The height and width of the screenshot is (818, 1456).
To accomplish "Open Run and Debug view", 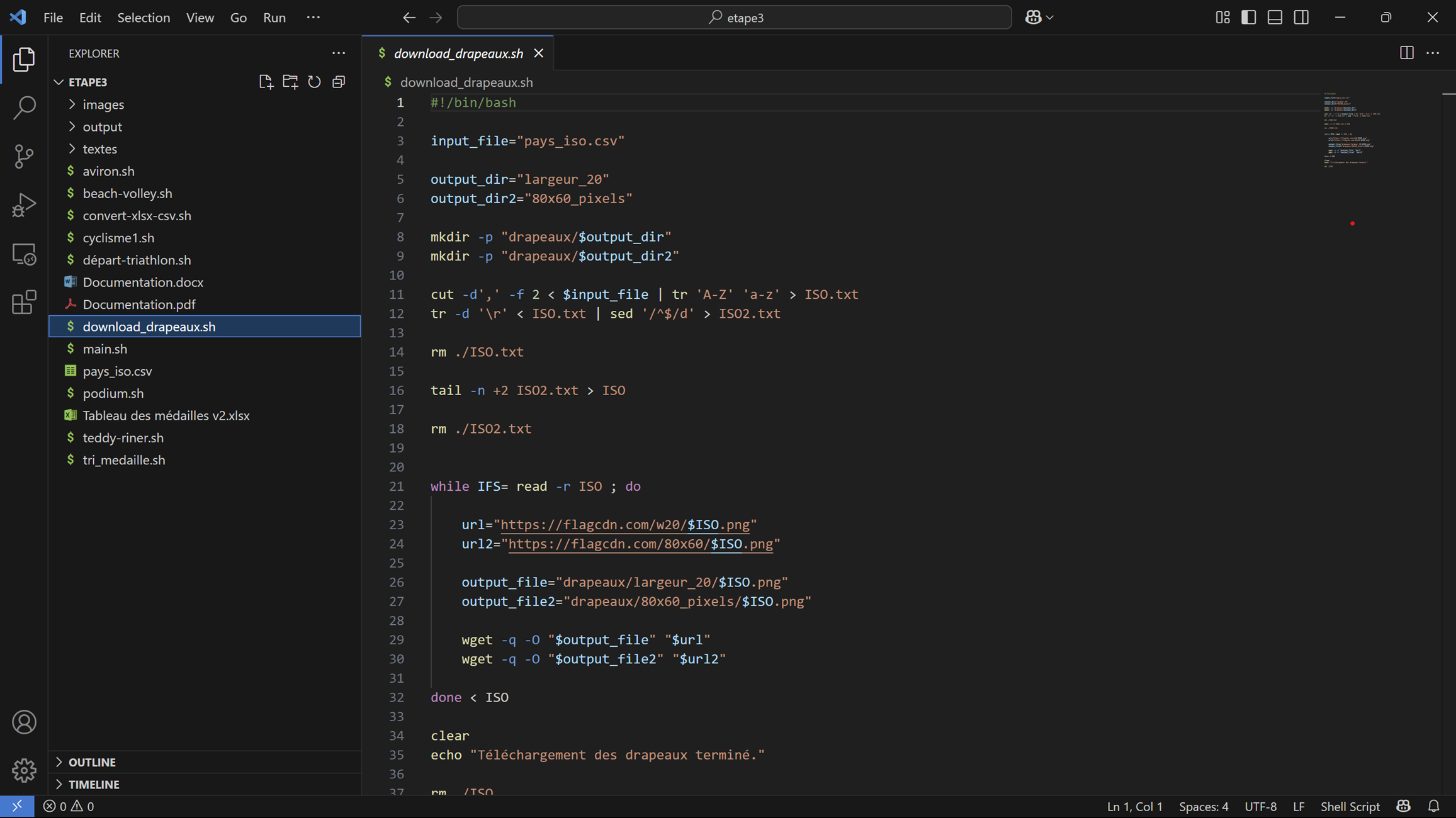I will tap(24, 205).
